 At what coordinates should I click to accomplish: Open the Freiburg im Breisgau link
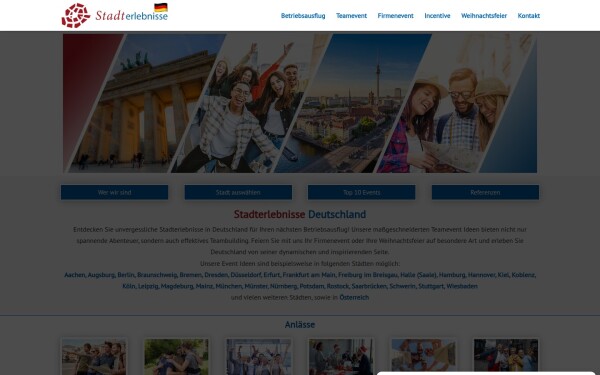click(x=368, y=275)
